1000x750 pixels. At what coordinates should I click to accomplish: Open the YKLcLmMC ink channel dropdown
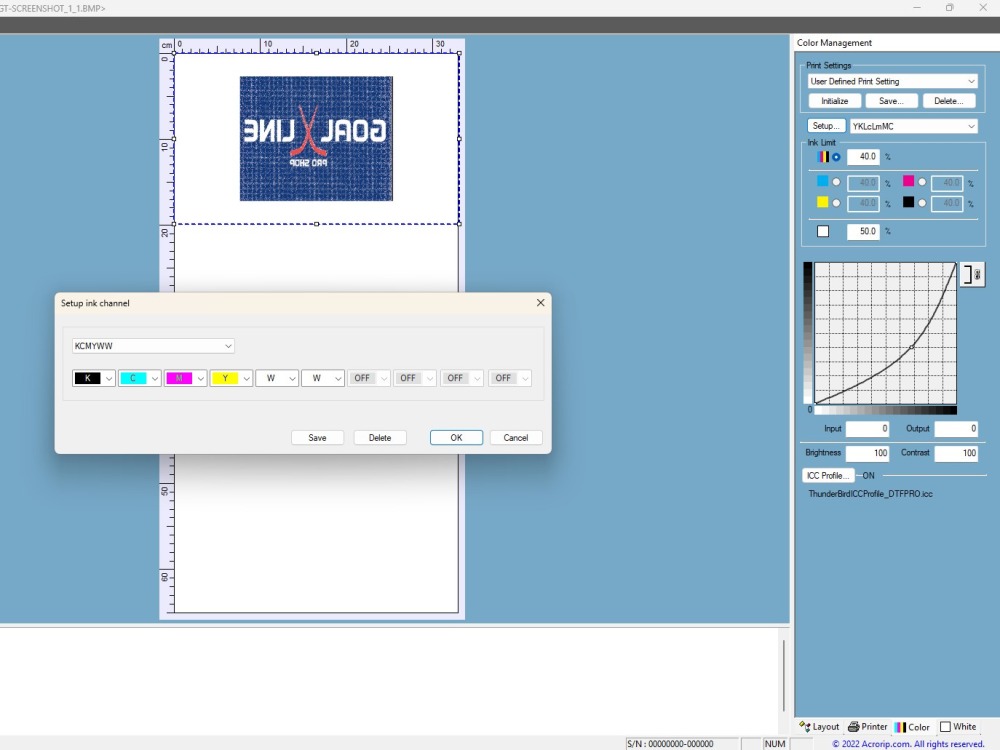(913, 126)
